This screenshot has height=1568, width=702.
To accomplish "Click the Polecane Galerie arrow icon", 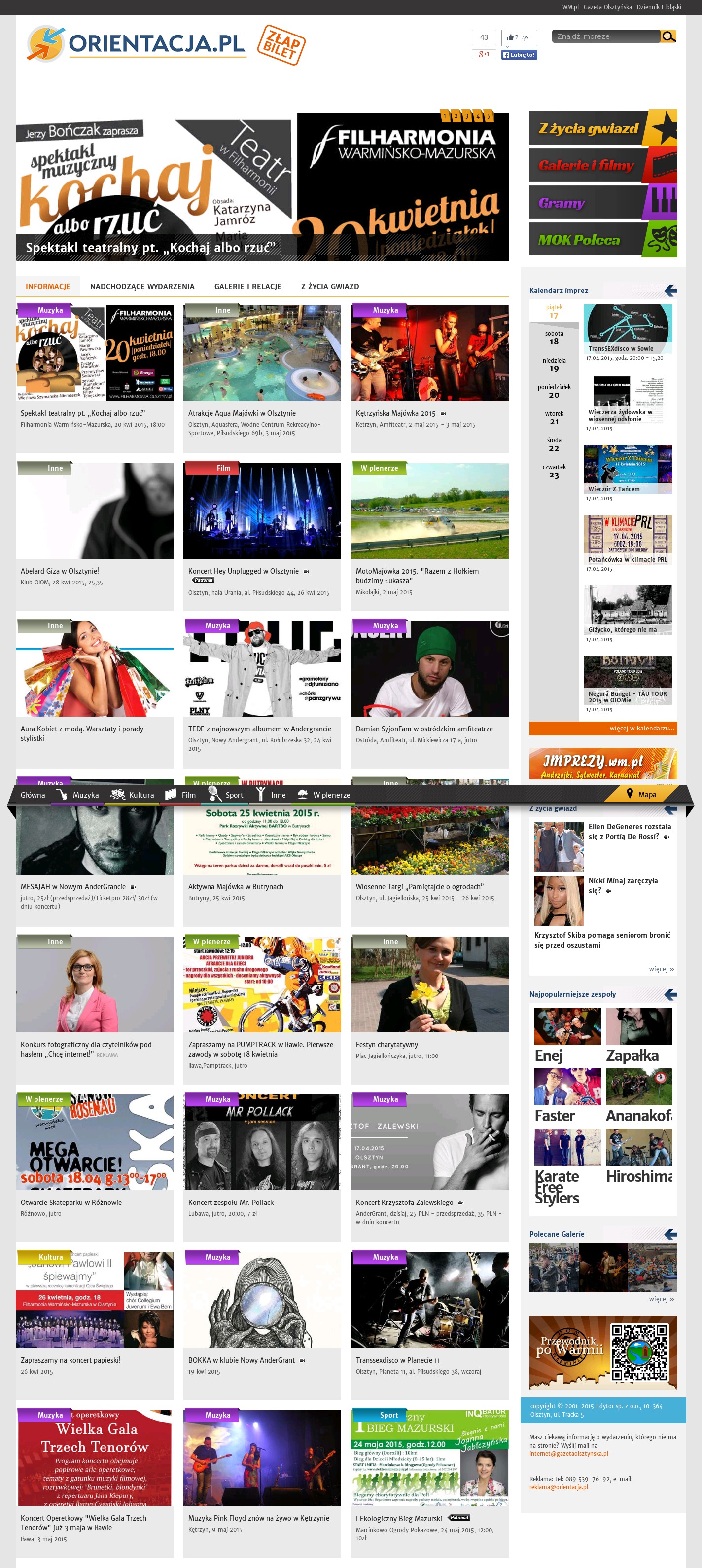I will [670, 1235].
